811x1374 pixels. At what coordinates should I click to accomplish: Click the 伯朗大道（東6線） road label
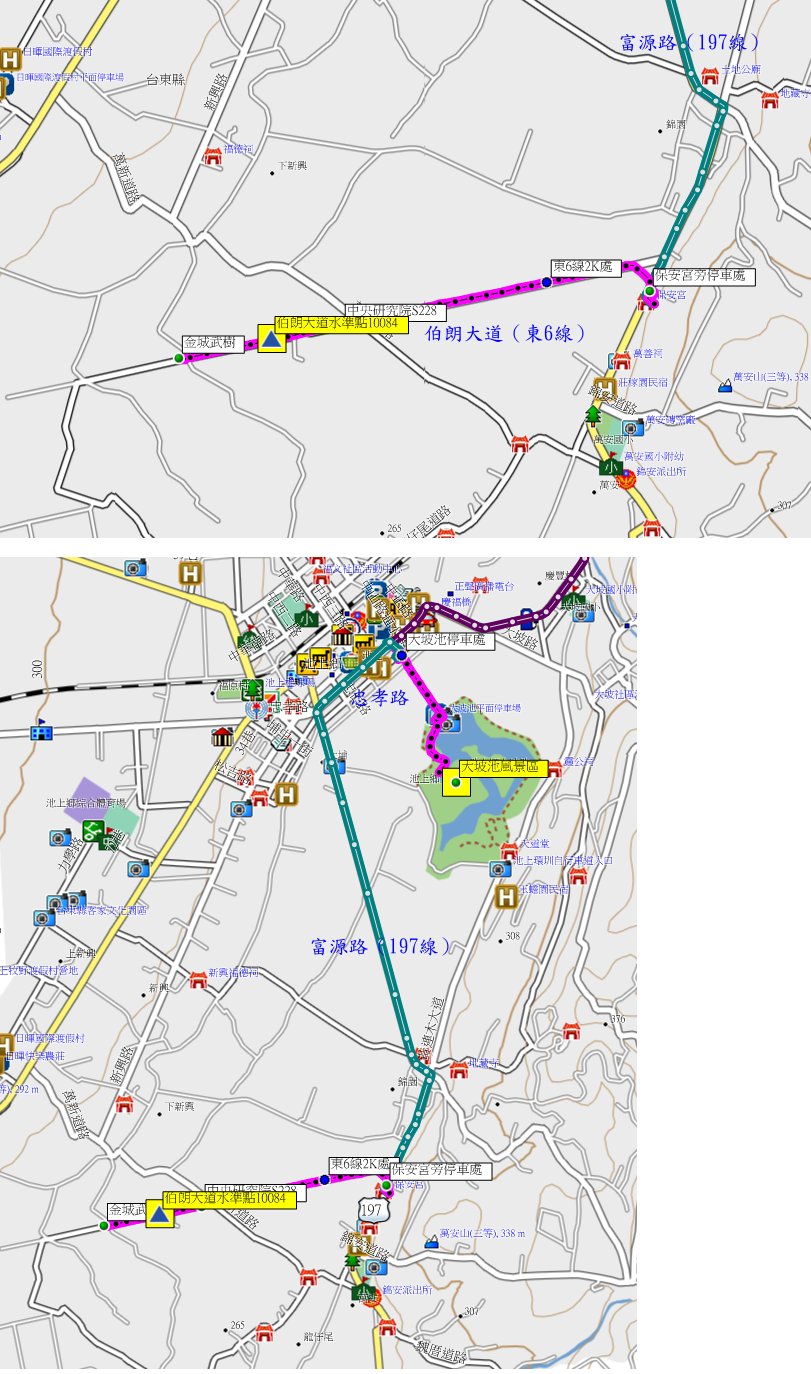pos(505,334)
